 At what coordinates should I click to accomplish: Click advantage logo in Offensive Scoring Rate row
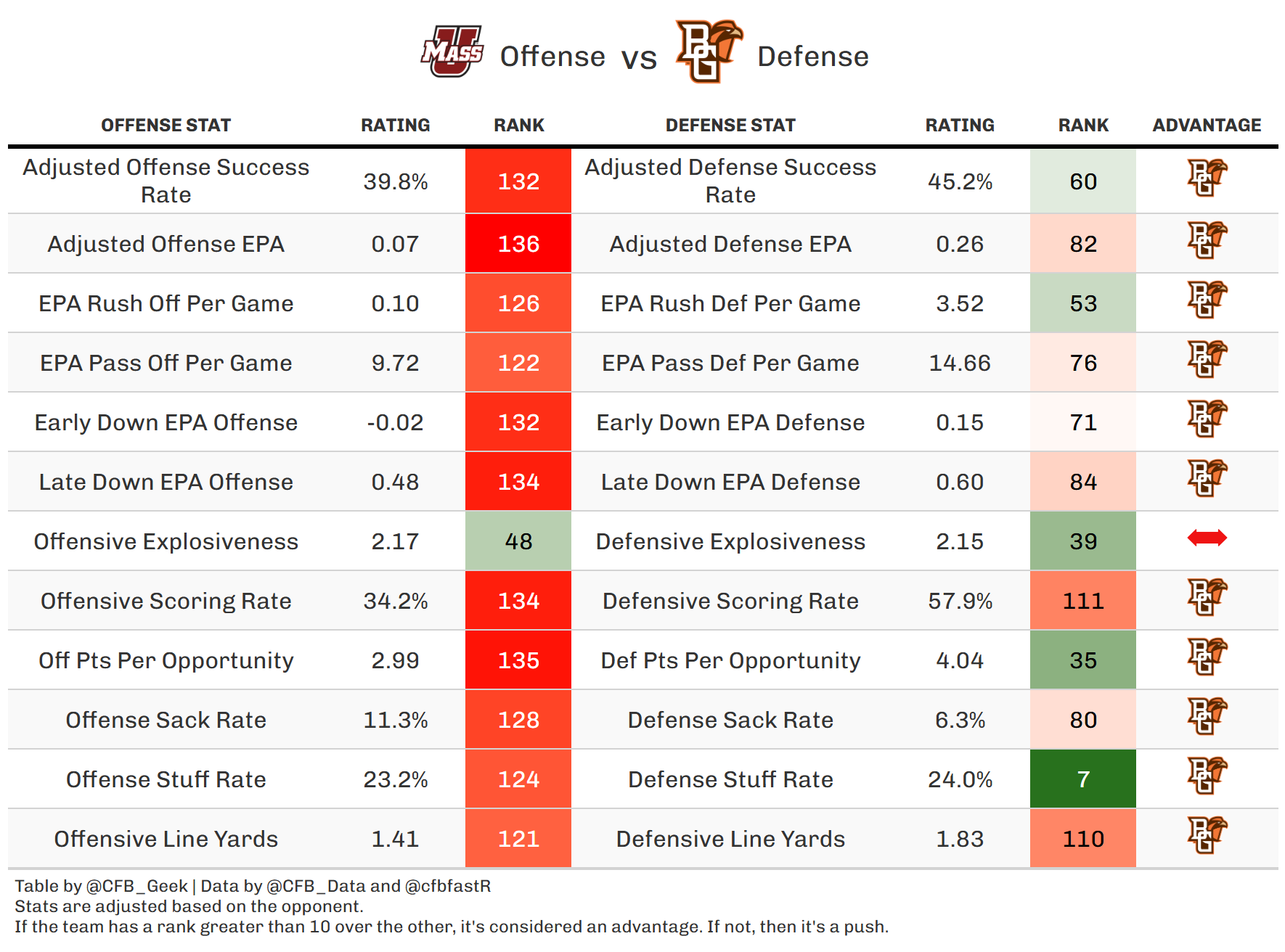1207,597
